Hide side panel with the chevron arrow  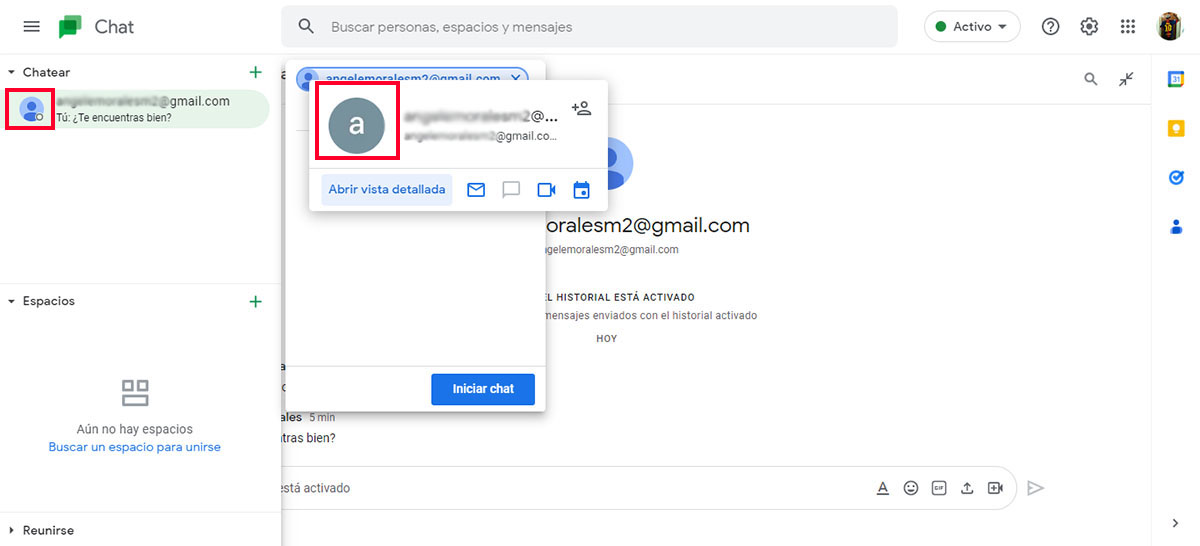click(x=1176, y=523)
